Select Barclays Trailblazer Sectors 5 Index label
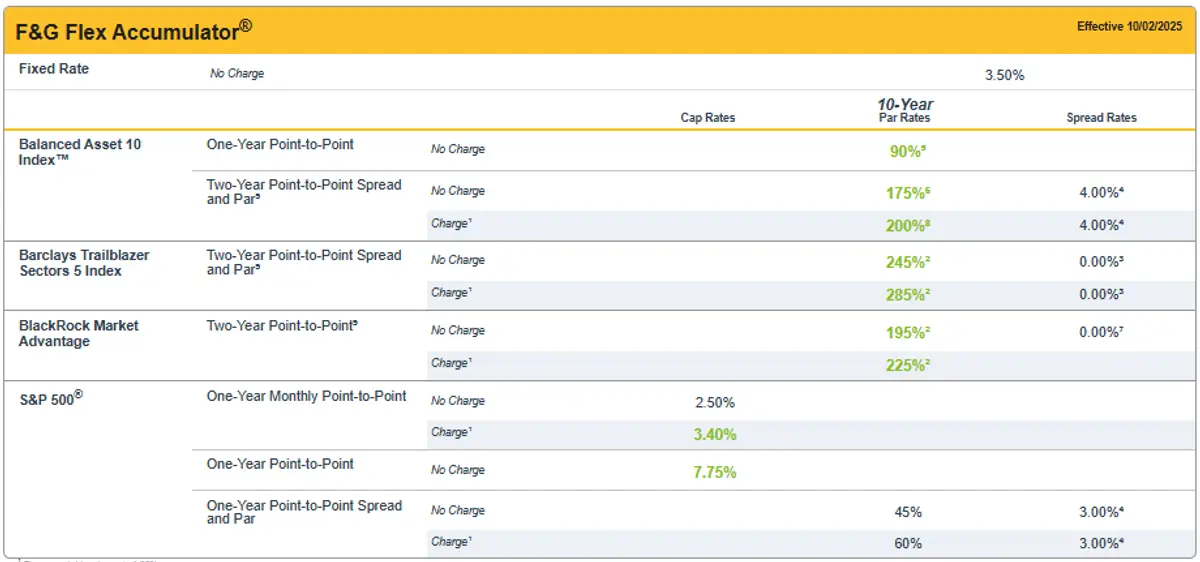Screen dimensions: 1200x562 pyautogui.click(x=84, y=263)
